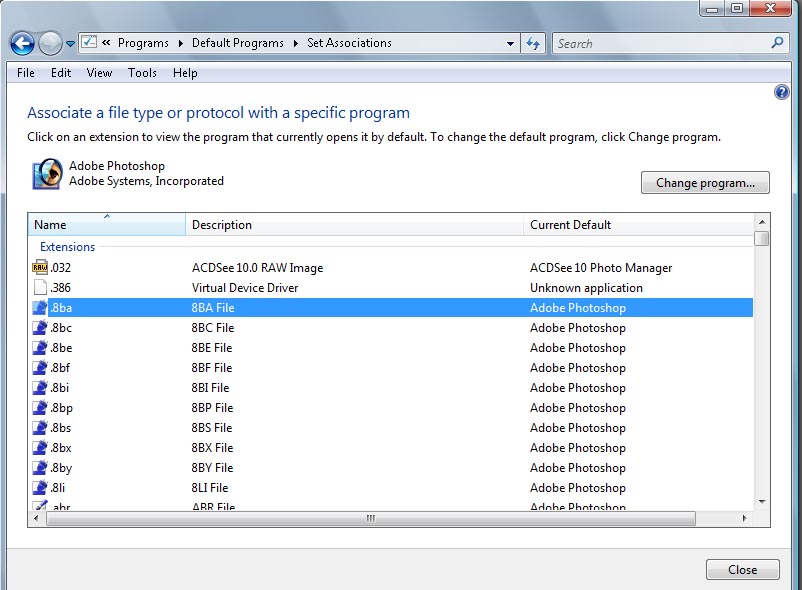Select the .032 extension name

click(x=60, y=267)
